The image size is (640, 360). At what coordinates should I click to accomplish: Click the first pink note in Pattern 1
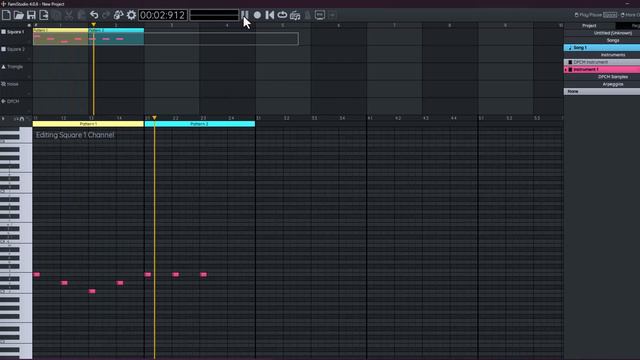pos(37,275)
